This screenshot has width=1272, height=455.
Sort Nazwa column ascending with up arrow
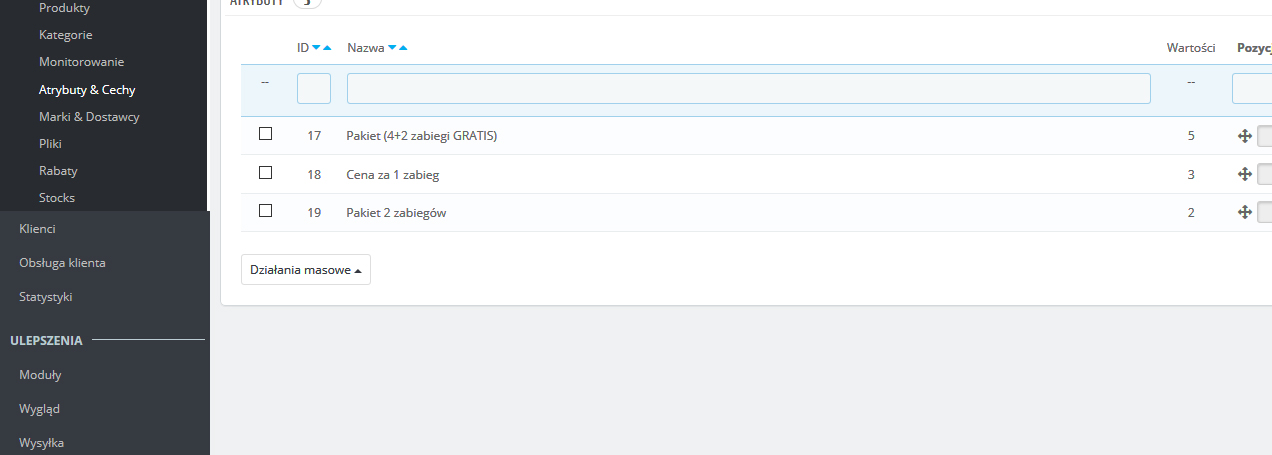[x=402, y=48]
